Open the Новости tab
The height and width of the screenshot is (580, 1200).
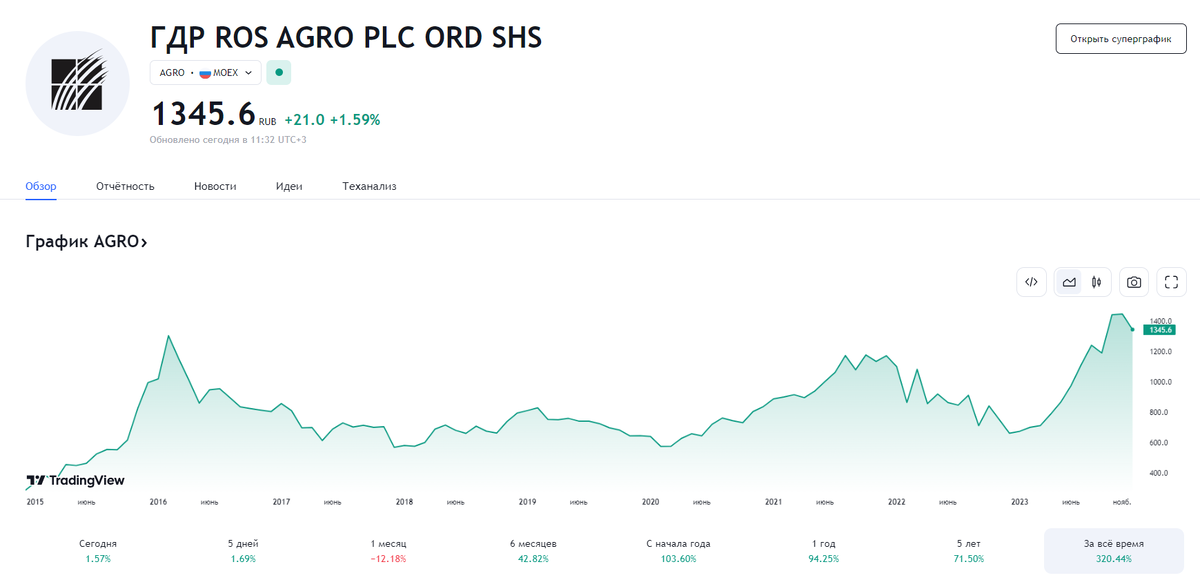215,186
